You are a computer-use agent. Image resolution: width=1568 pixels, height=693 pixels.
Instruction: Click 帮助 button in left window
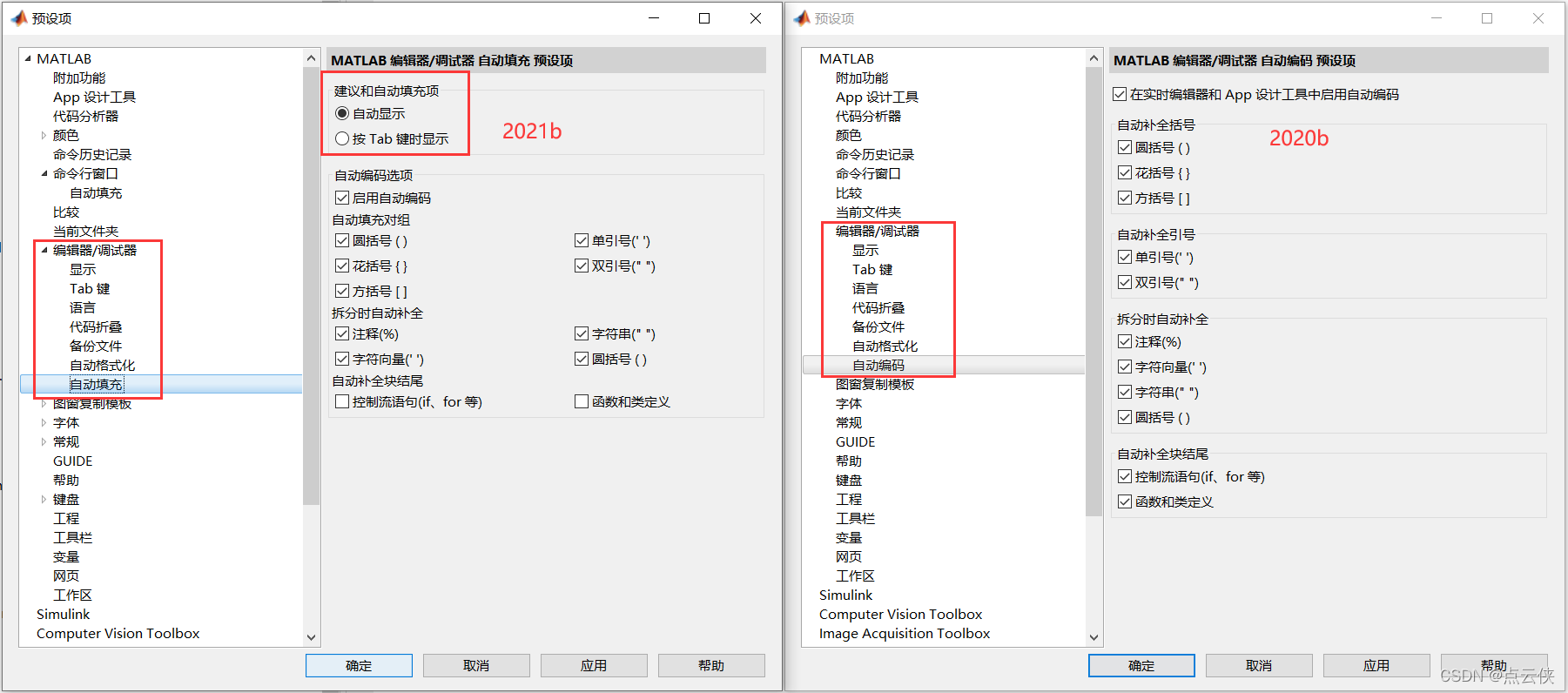[711, 666]
